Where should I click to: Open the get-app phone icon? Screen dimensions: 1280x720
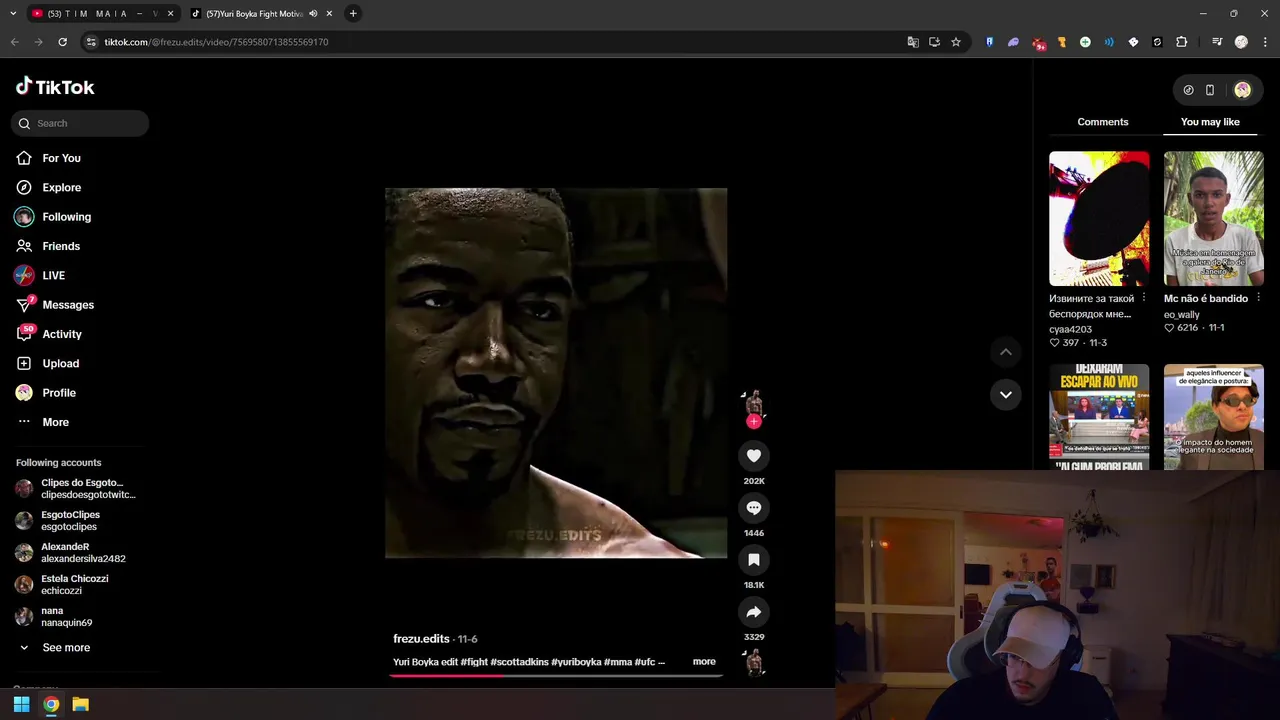[1210, 90]
